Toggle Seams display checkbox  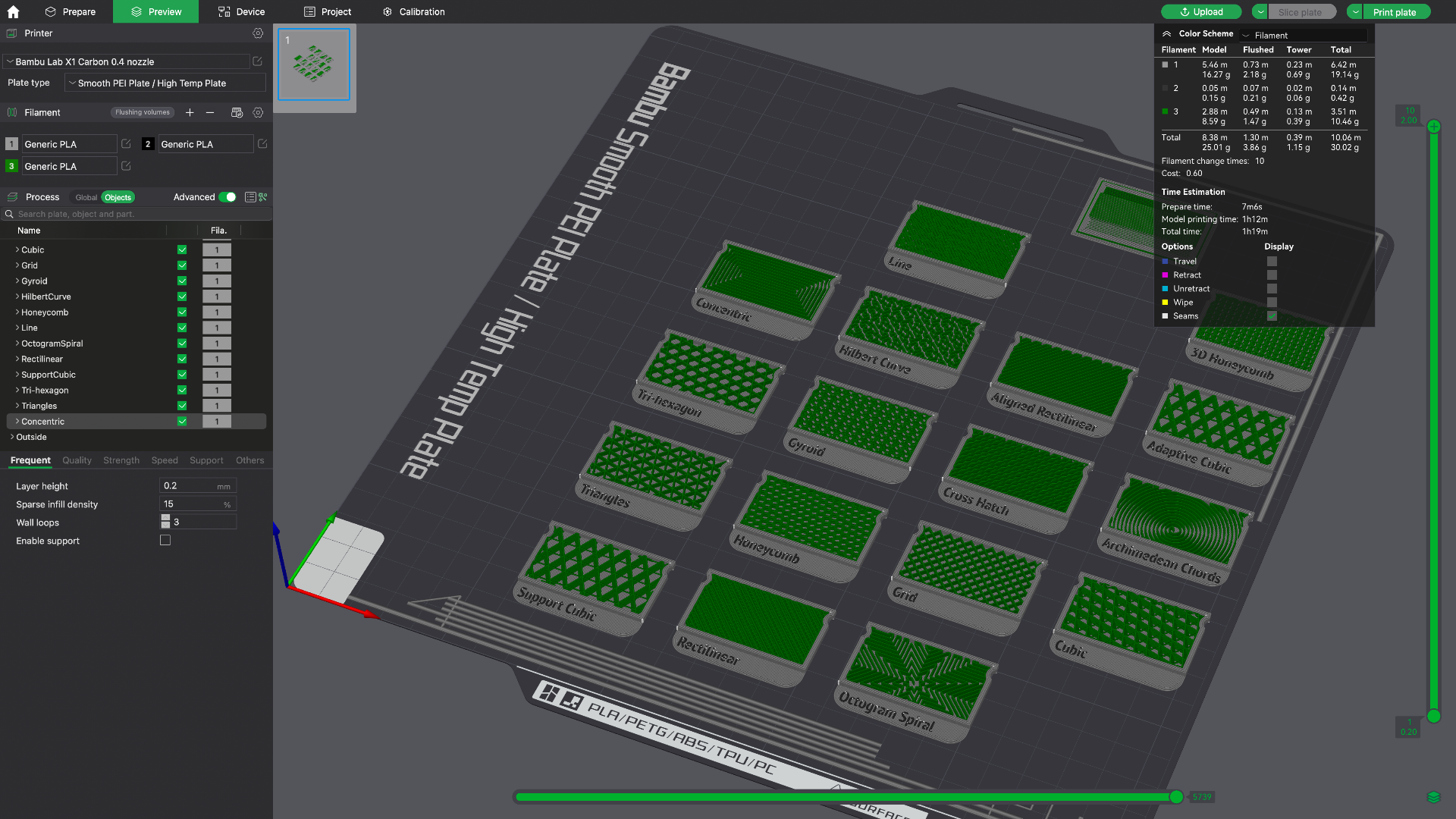(1272, 316)
